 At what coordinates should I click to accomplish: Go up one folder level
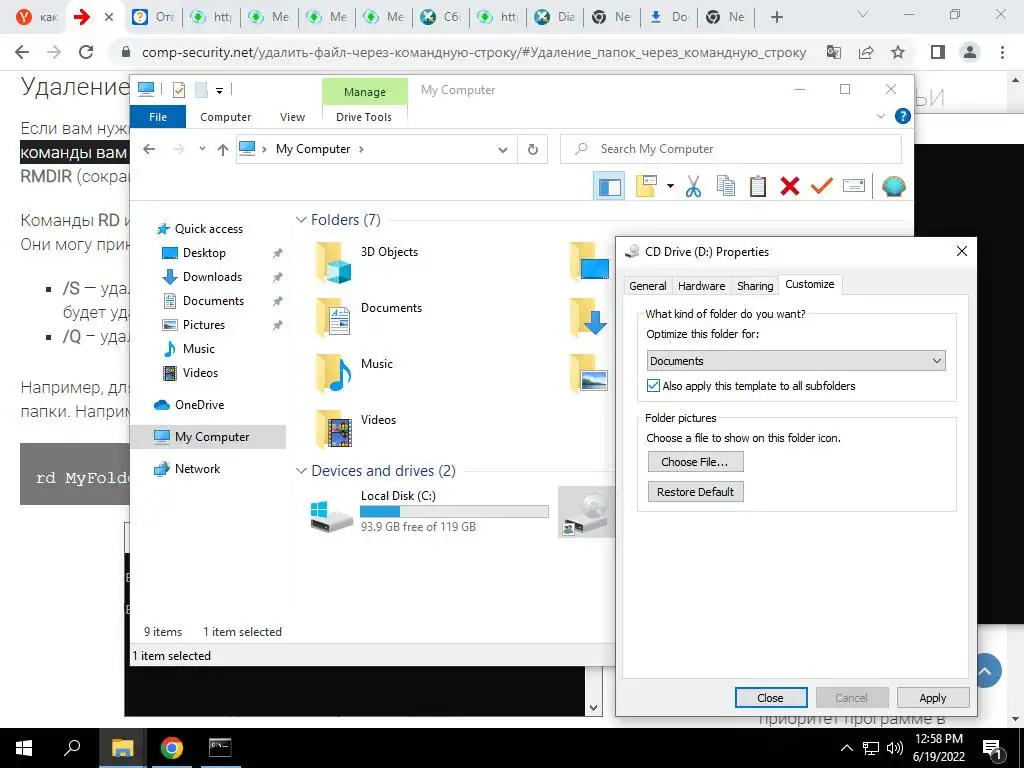point(223,150)
